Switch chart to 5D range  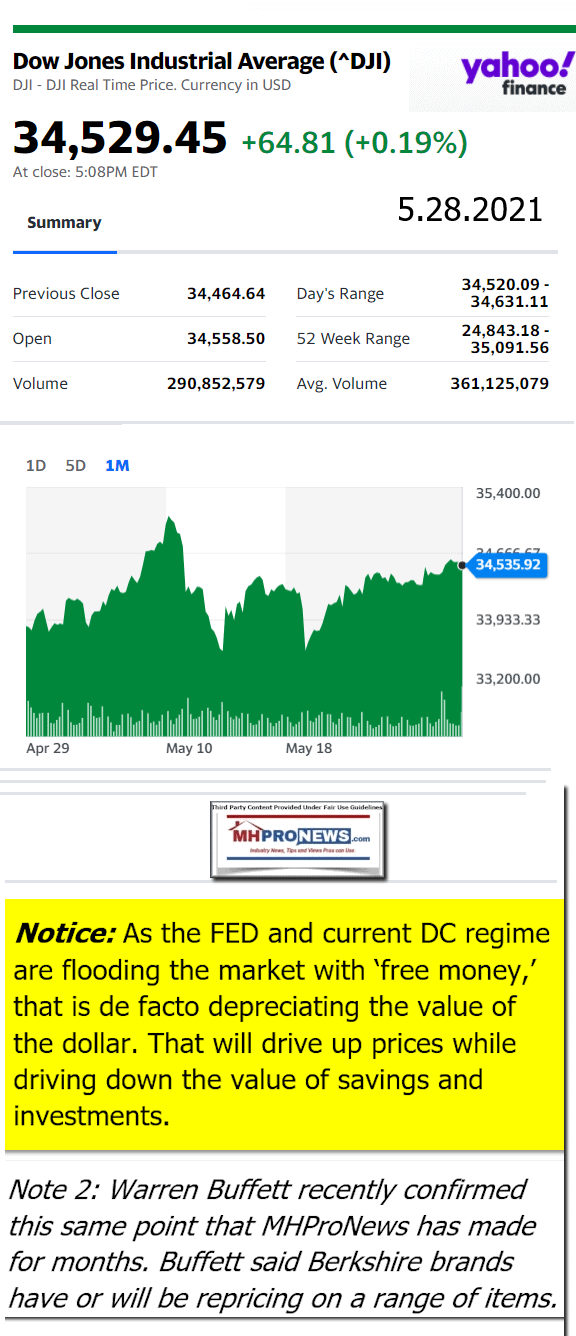[75, 465]
